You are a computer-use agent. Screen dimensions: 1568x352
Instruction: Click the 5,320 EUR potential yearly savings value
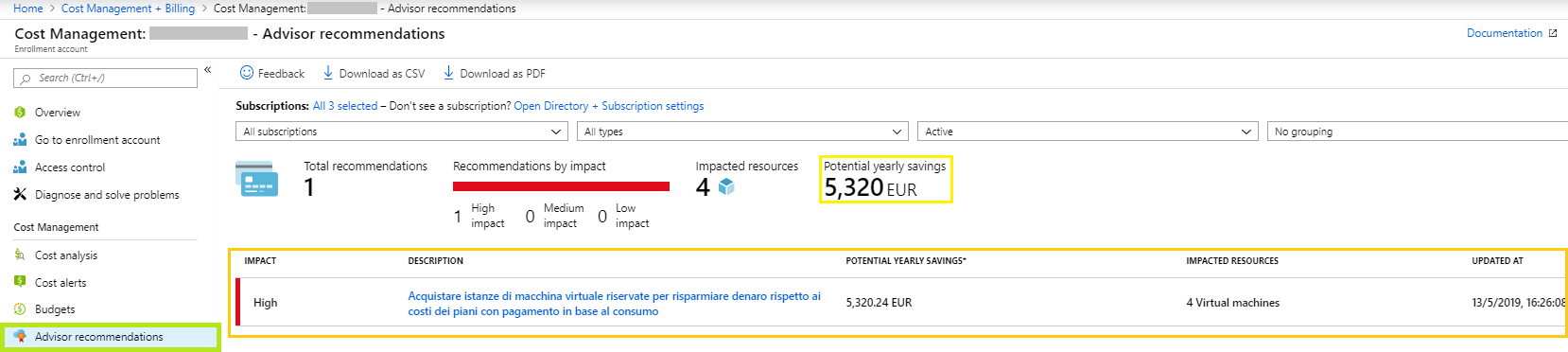(870, 188)
